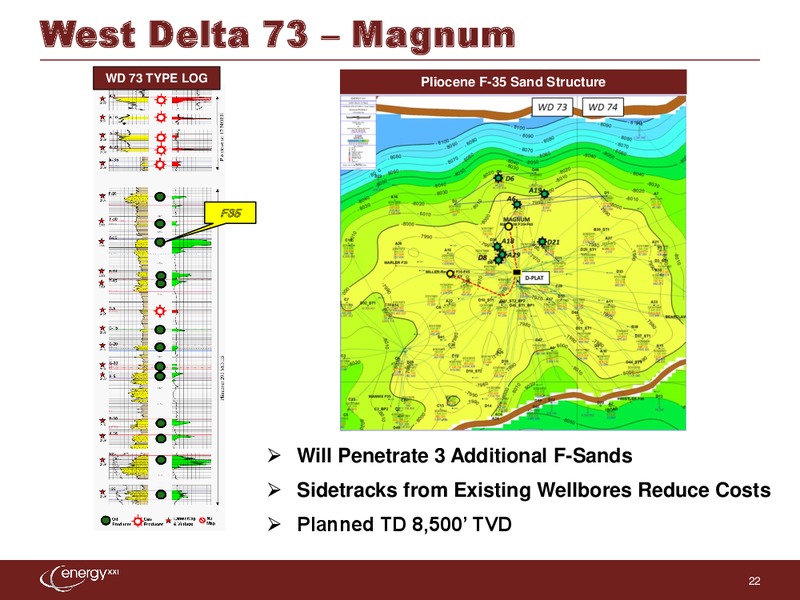Click the WD 74 block label
Screen dimensions: 800x600
point(603,107)
